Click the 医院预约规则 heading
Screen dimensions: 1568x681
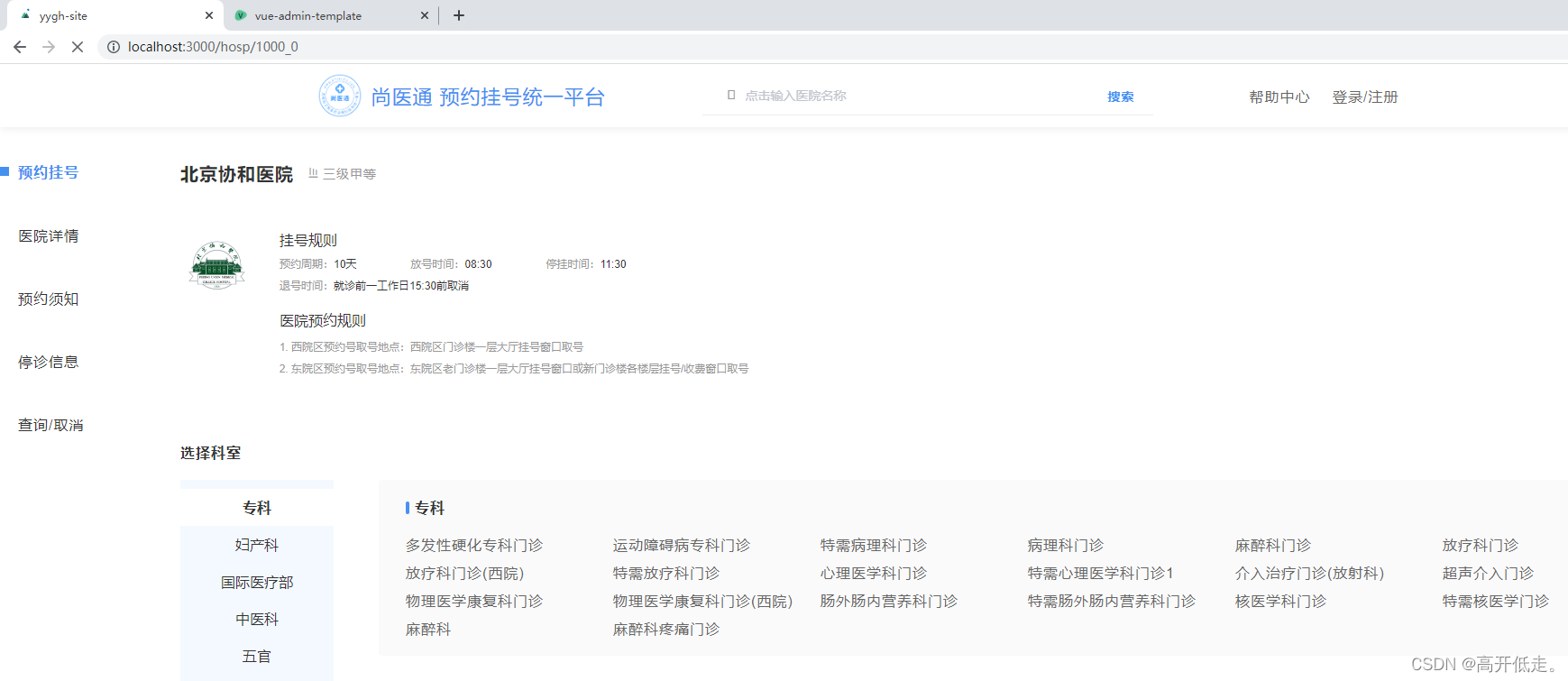click(x=323, y=320)
